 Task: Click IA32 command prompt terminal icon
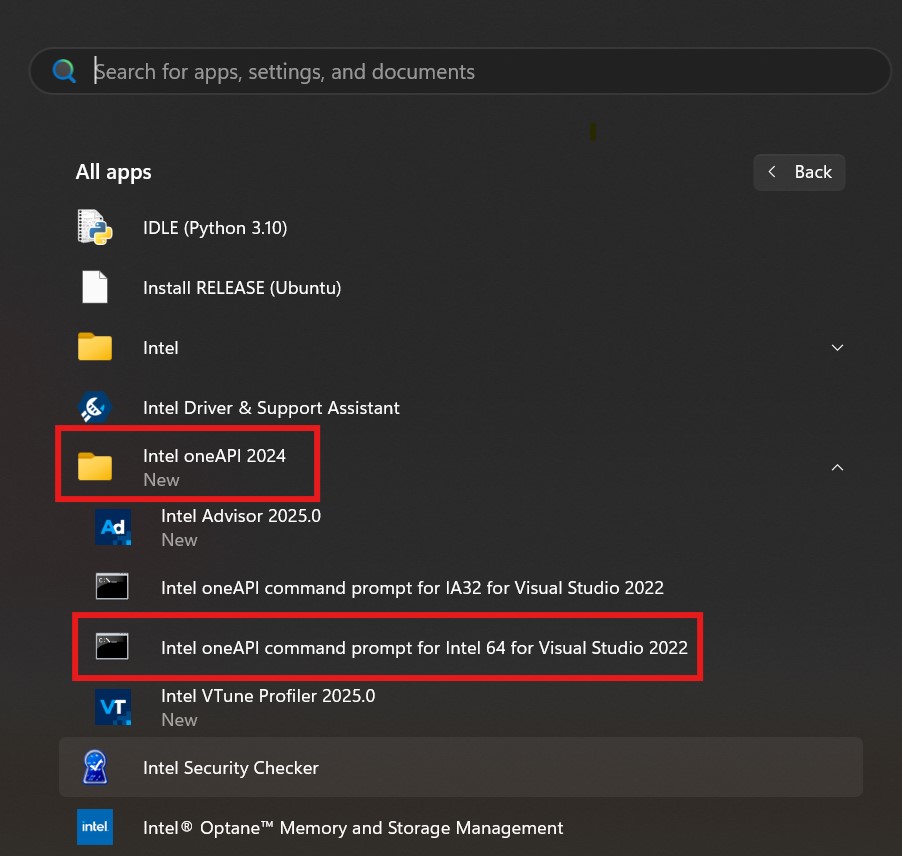pos(112,587)
